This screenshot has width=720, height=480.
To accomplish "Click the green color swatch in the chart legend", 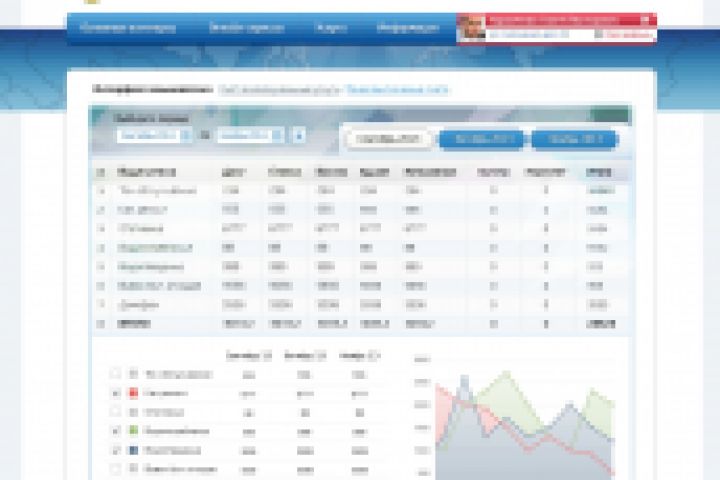I will pyautogui.click(x=133, y=430).
